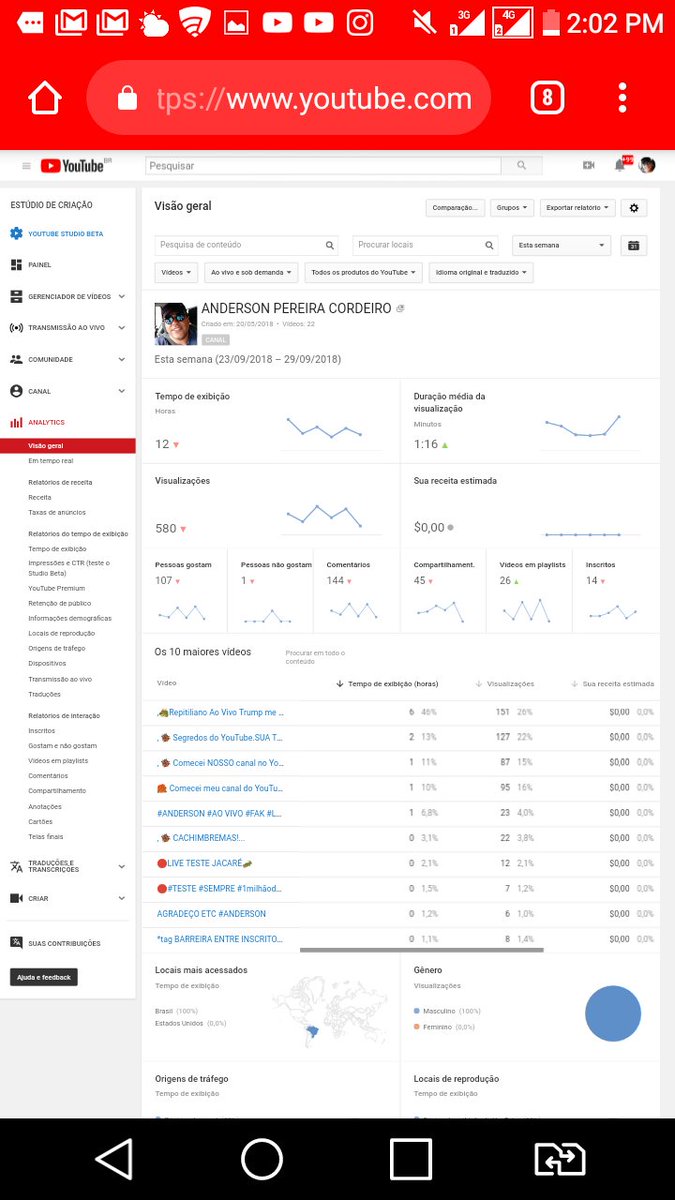Click the content search magnifier icon
The image size is (675, 1200).
click(330, 245)
